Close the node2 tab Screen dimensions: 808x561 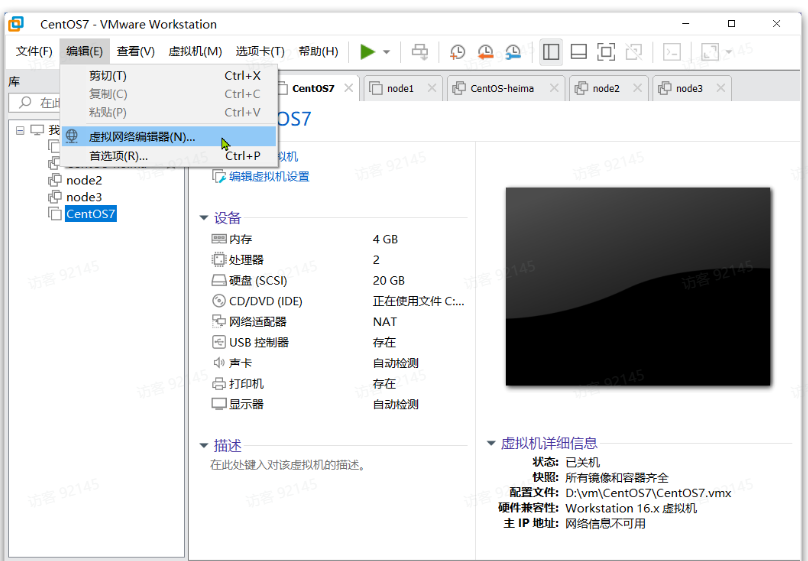click(x=637, y=88)
